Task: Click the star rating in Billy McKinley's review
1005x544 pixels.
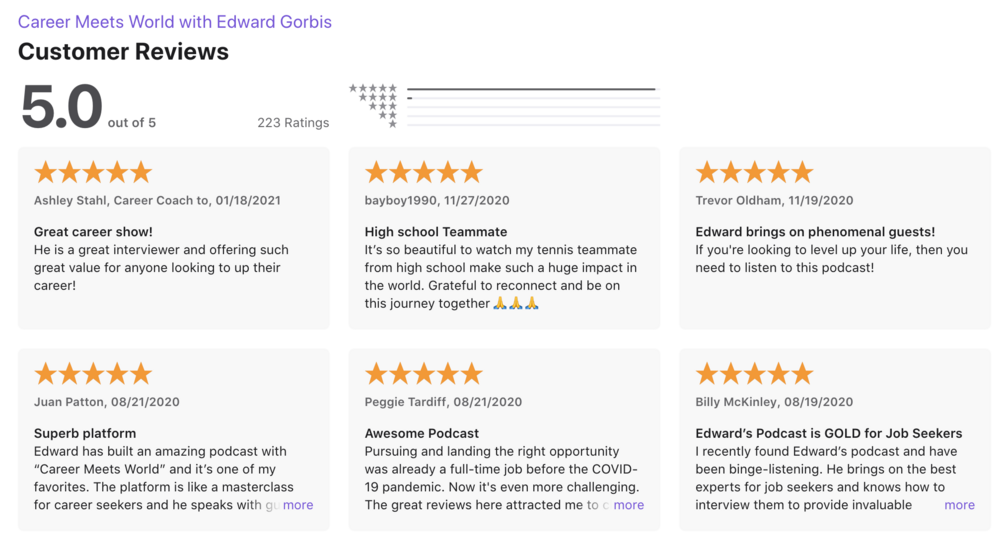Action: [754, 374]
